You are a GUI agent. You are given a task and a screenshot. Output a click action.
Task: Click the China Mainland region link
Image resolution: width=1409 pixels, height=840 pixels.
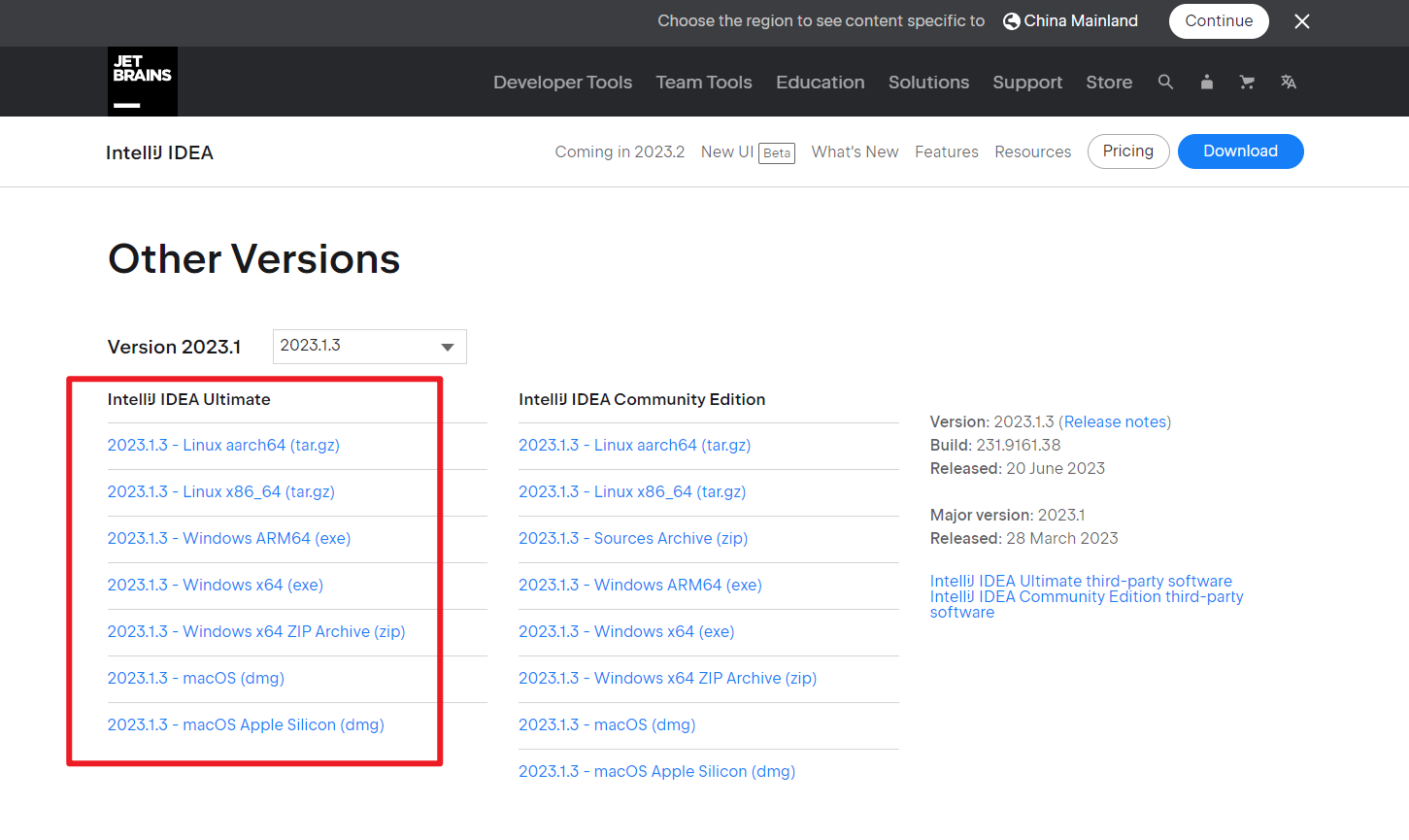pyautogui.click(x=1070, y=21)
